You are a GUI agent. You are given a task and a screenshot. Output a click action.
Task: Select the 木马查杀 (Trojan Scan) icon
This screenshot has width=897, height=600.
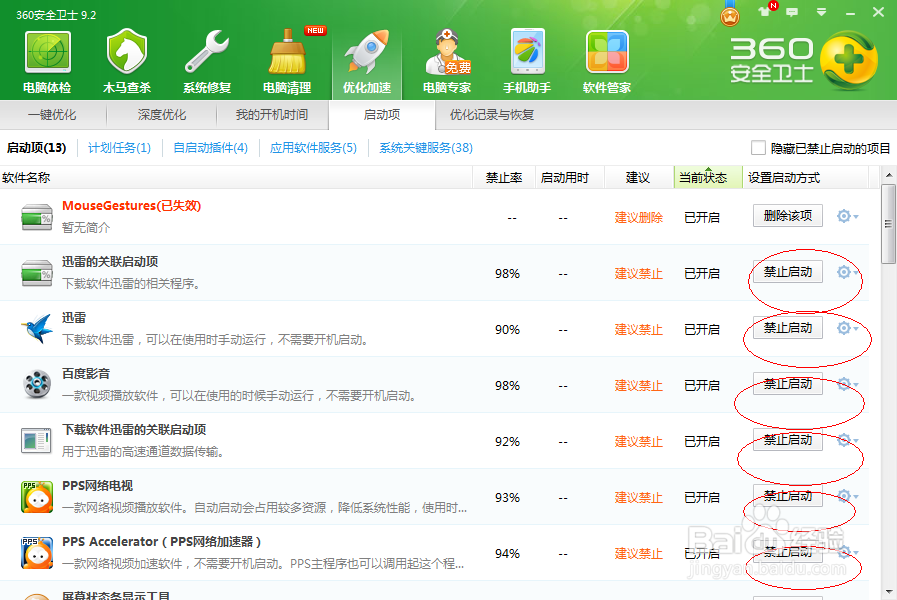126,57
